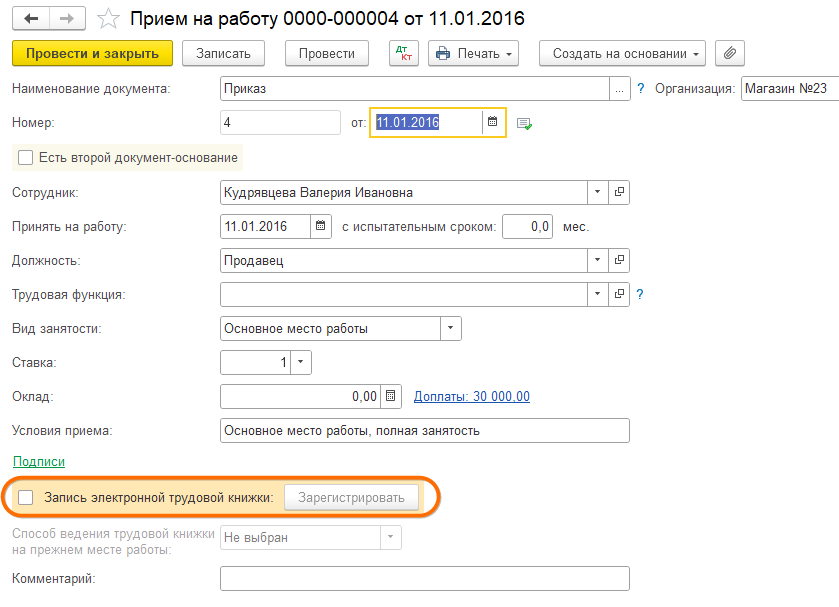Open the Вид занятости dropdown
The image size is (839, 607).
pos(450,328)
